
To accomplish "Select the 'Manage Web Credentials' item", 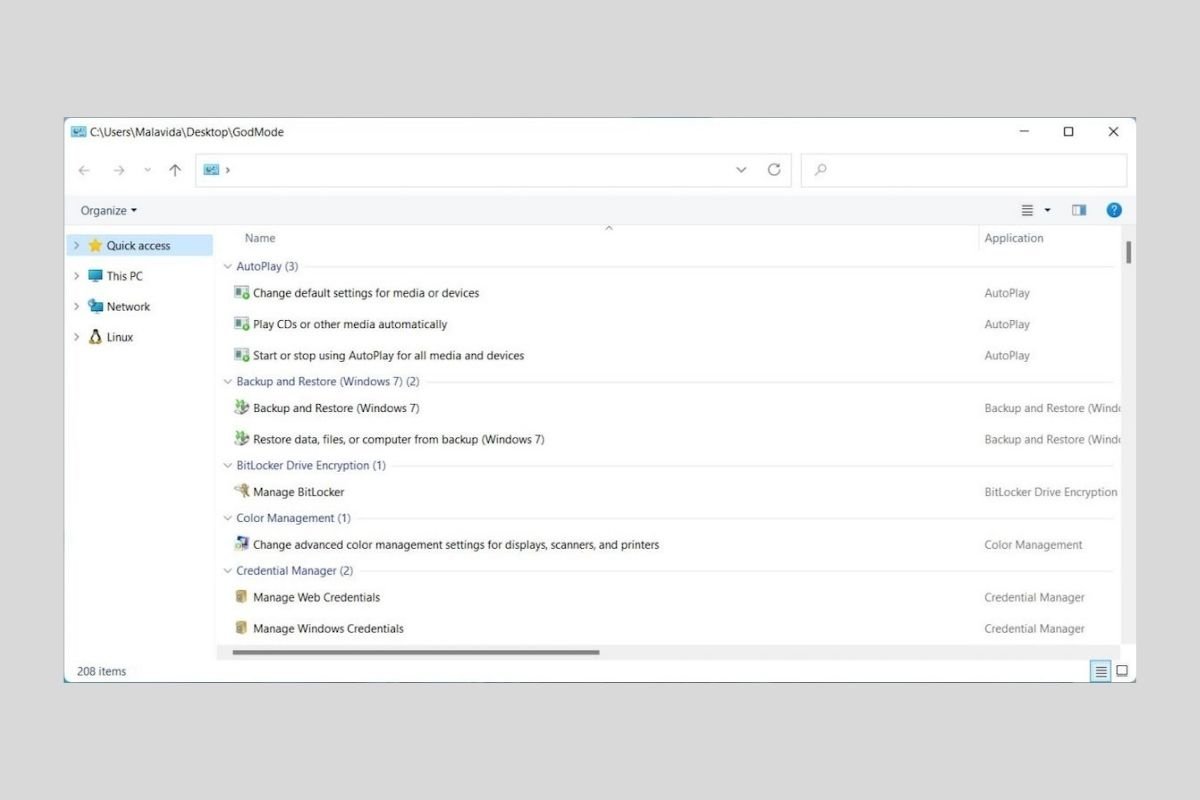I will (317, 597).
